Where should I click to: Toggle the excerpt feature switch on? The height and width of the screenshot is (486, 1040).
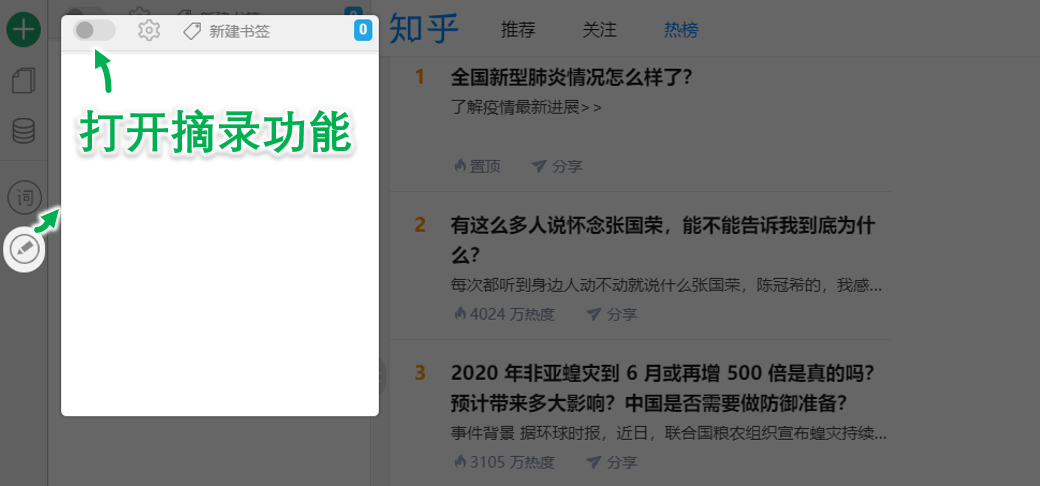[x=94, y=31]
